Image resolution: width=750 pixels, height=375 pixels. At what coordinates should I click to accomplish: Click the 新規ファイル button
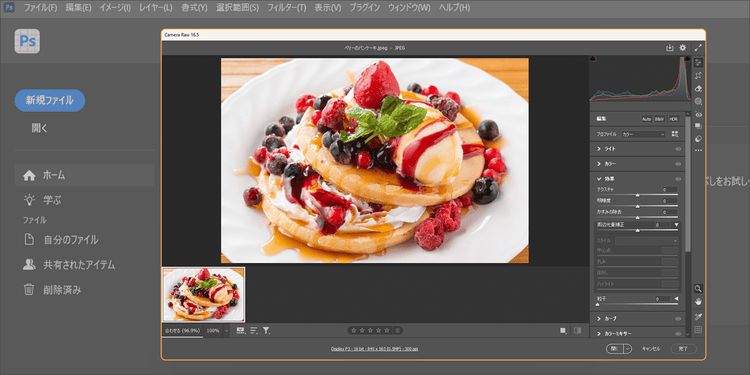coord(50,100)
